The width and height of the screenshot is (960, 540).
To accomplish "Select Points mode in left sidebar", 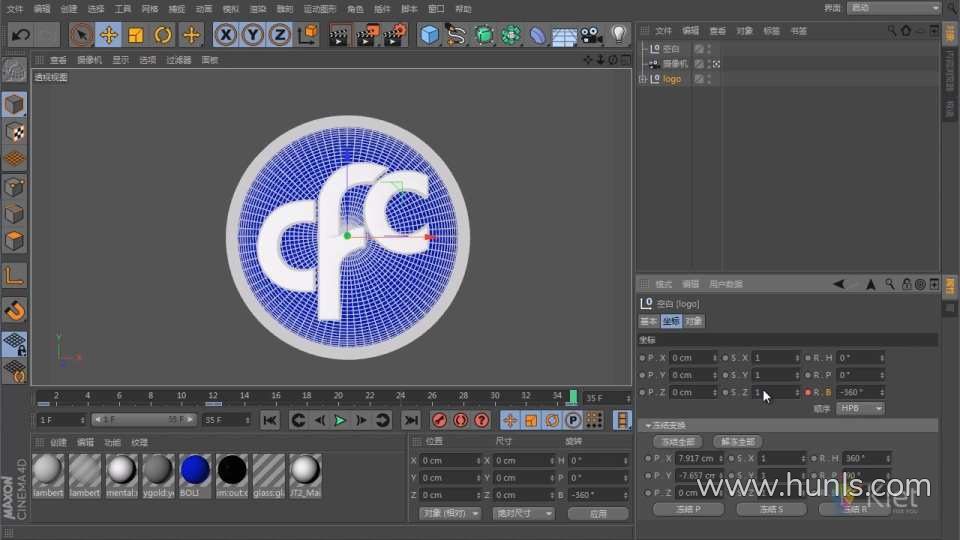I will tap(14, 187).
